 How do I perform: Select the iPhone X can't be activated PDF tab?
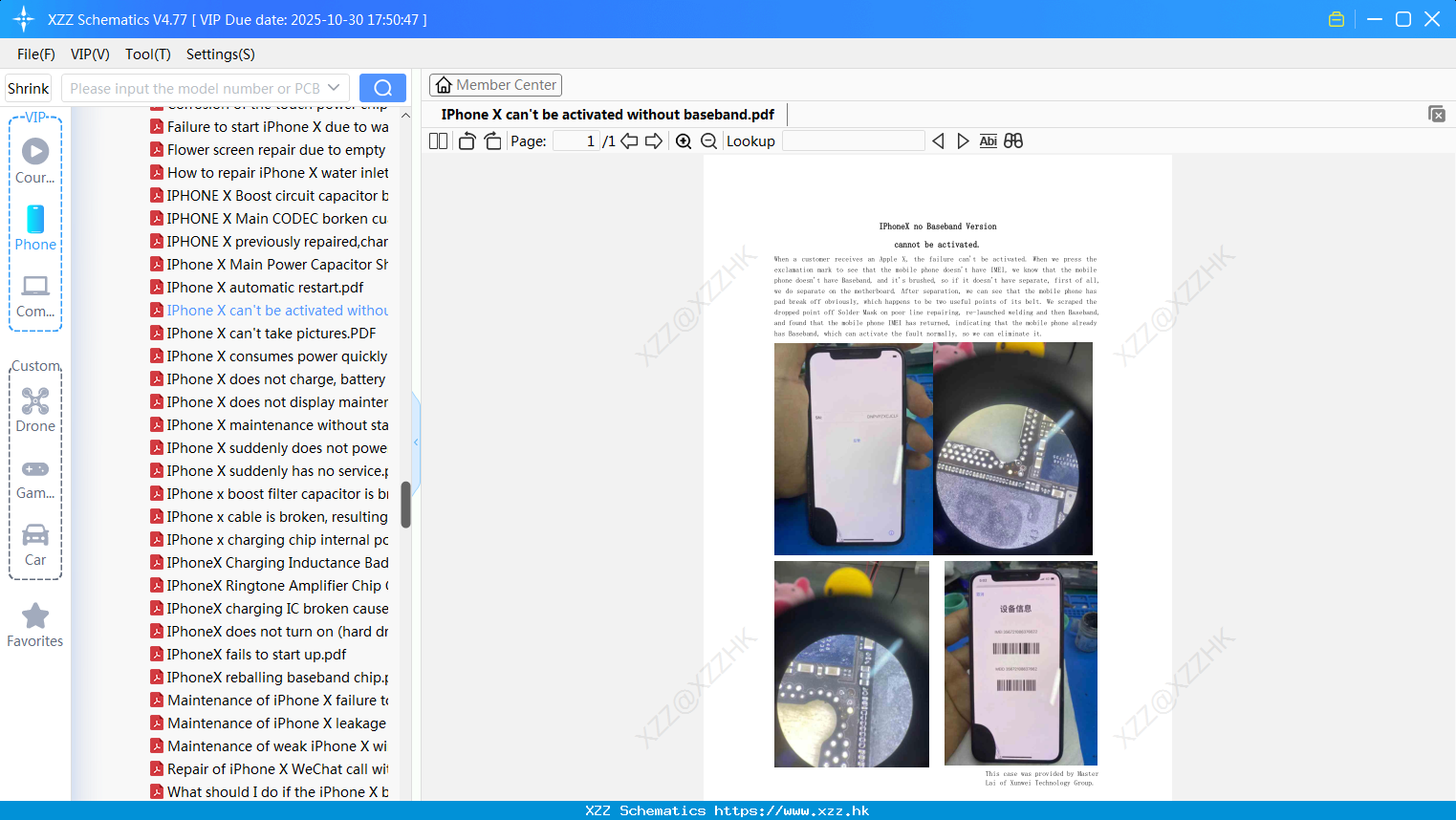click(608, 115)
